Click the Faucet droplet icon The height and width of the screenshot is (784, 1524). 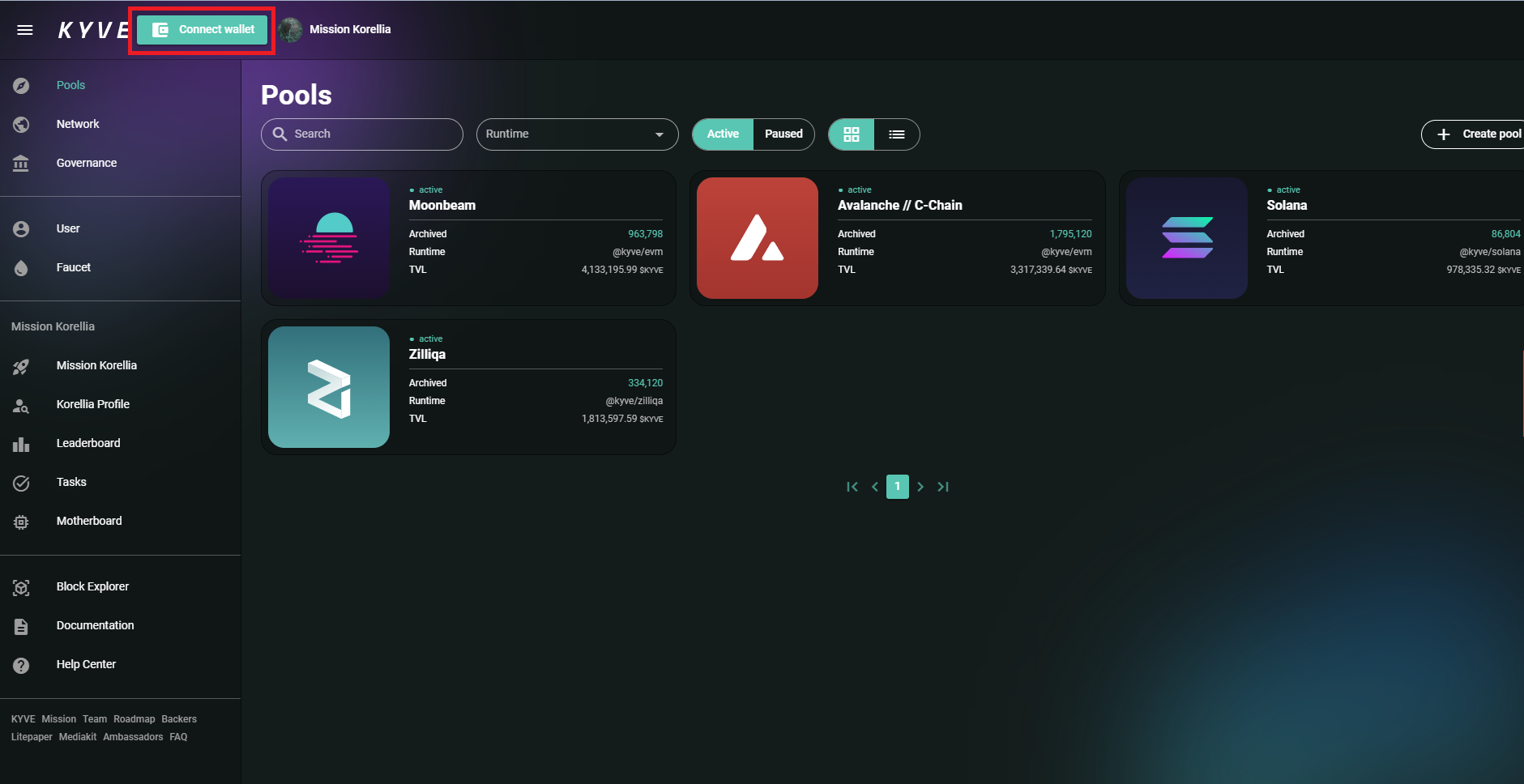click(x=21, y=268)
